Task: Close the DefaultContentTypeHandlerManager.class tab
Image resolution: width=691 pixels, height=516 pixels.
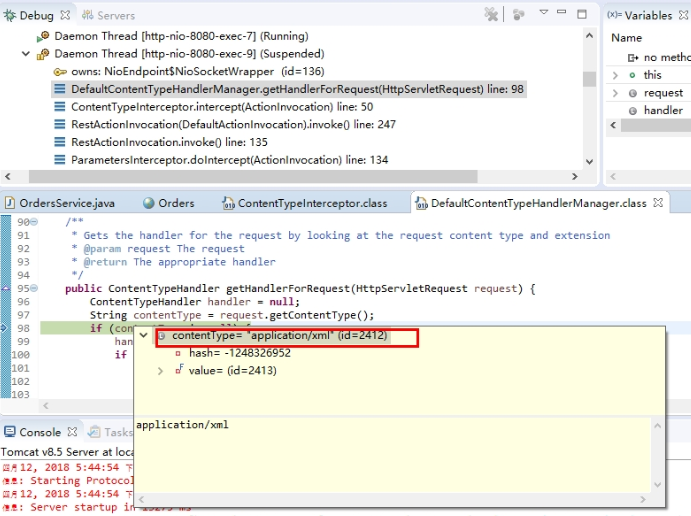Action: (x=658, y=203)
